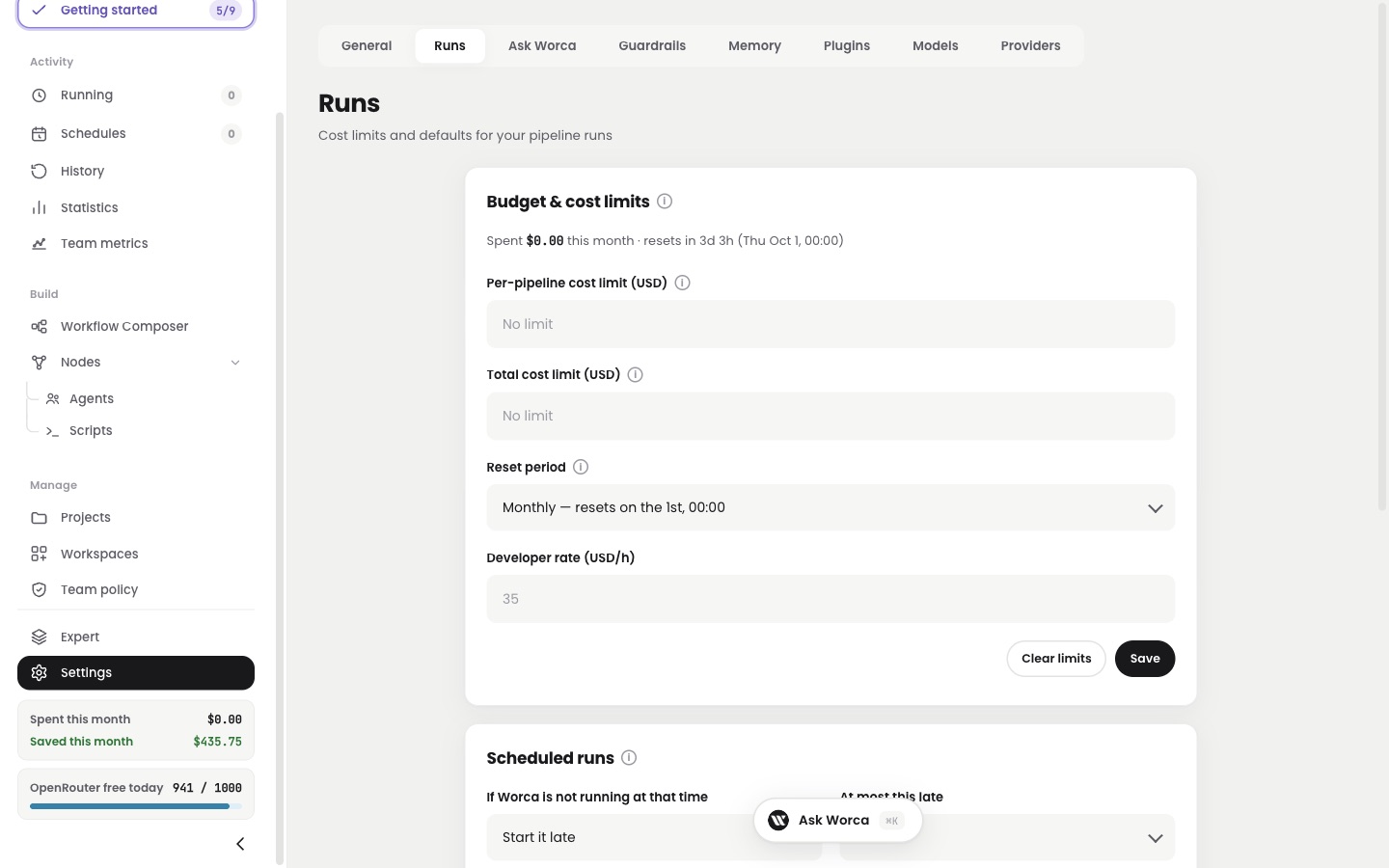Go to the Providers tab
The height and width of the screenshot is (868, 1389).
[1030, 46]
